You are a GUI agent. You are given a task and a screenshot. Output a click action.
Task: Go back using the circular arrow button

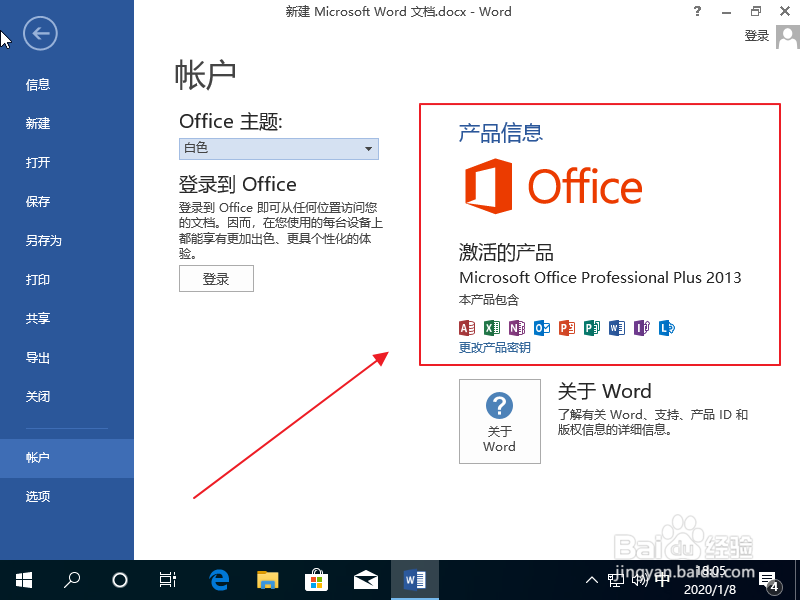[40, 34]
